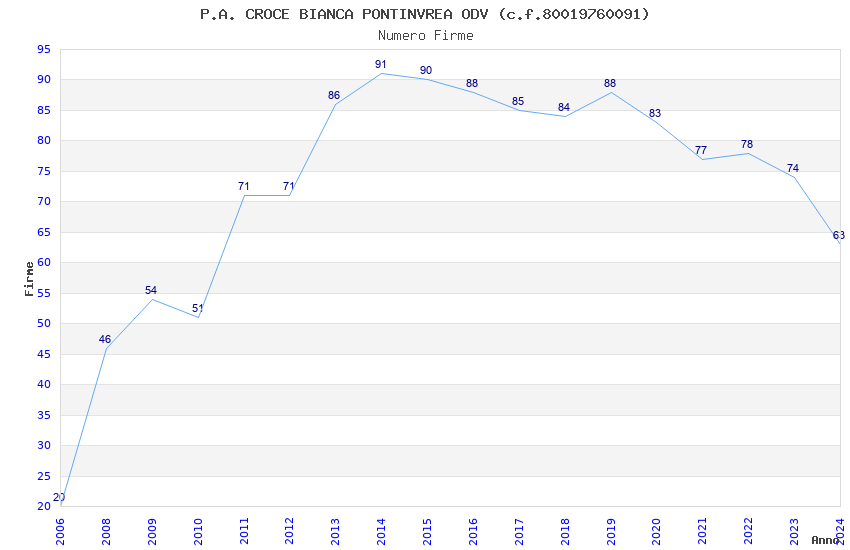Screen dimensions: 850x550
Task: Click data label '46' above the 2008 point
Action: [105, 339]
